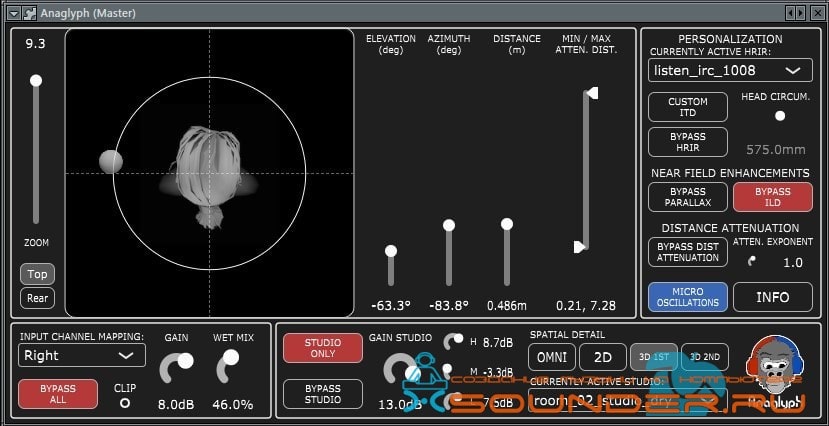This screenshot has width=829, height=426.
Task: Open the currently active studio dropdown
Action: tap(628, 400)
